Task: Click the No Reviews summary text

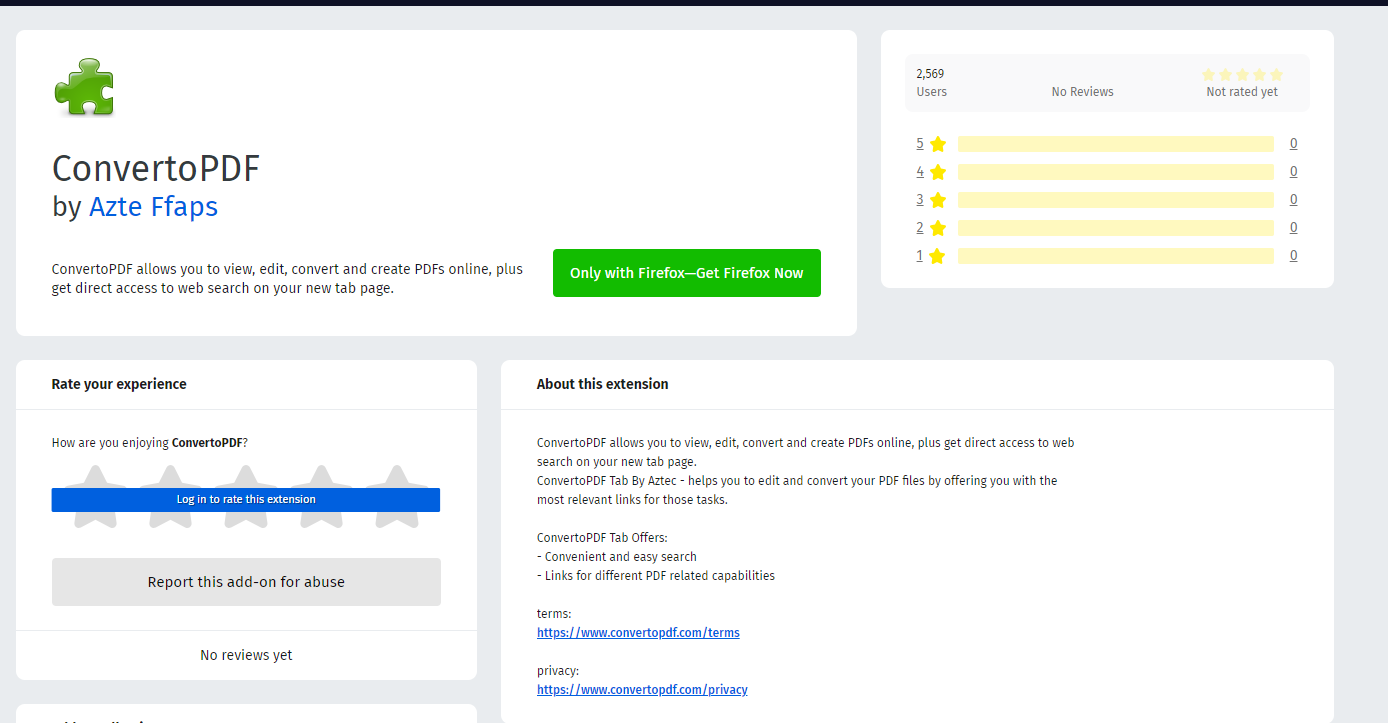Action: (x=1082, y=92)
